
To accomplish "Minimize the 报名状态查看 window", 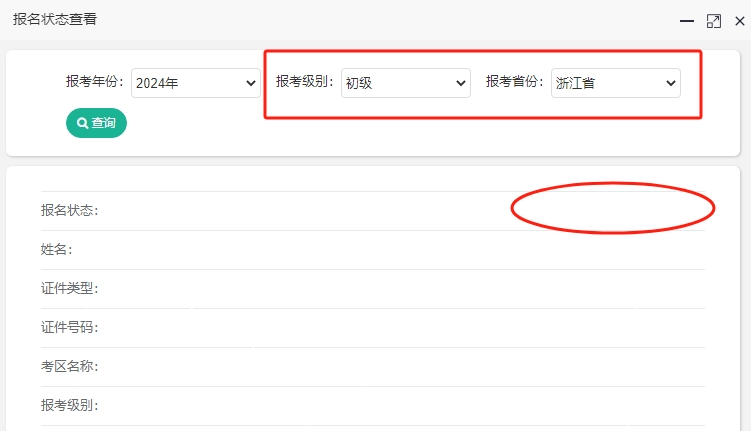I will [687, 21].
